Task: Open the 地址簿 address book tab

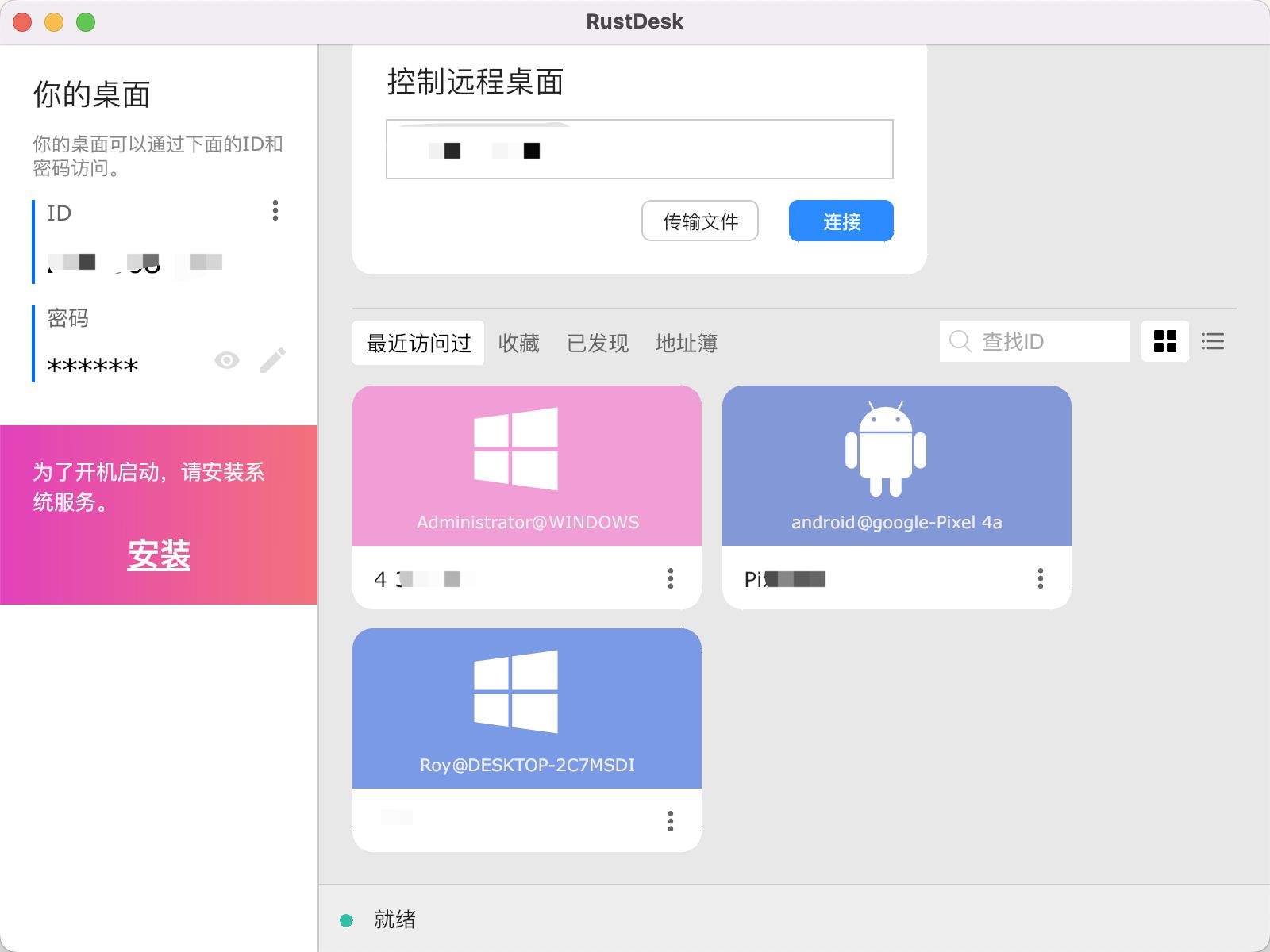Action: point(686,343)
